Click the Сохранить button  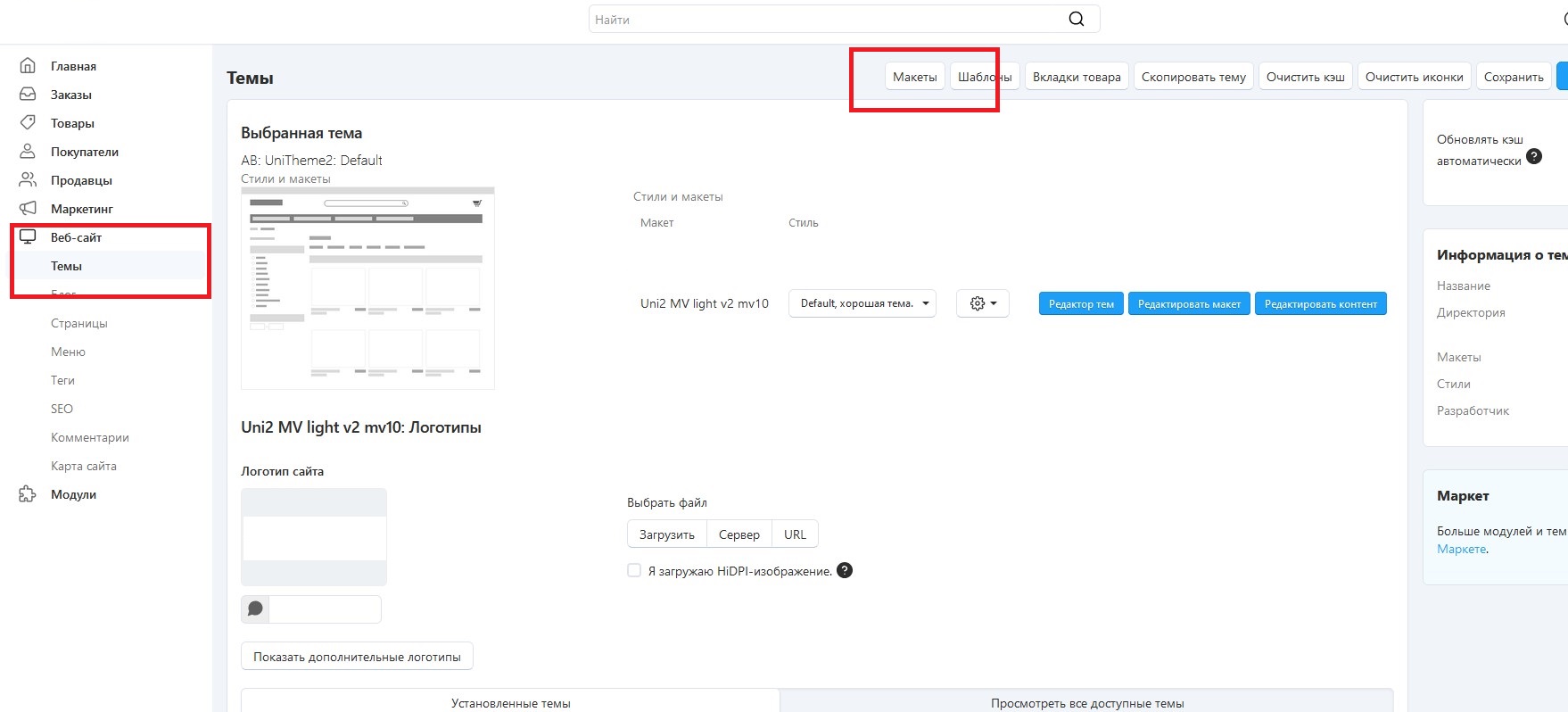pyautogui.click(x=1514, y=77)
